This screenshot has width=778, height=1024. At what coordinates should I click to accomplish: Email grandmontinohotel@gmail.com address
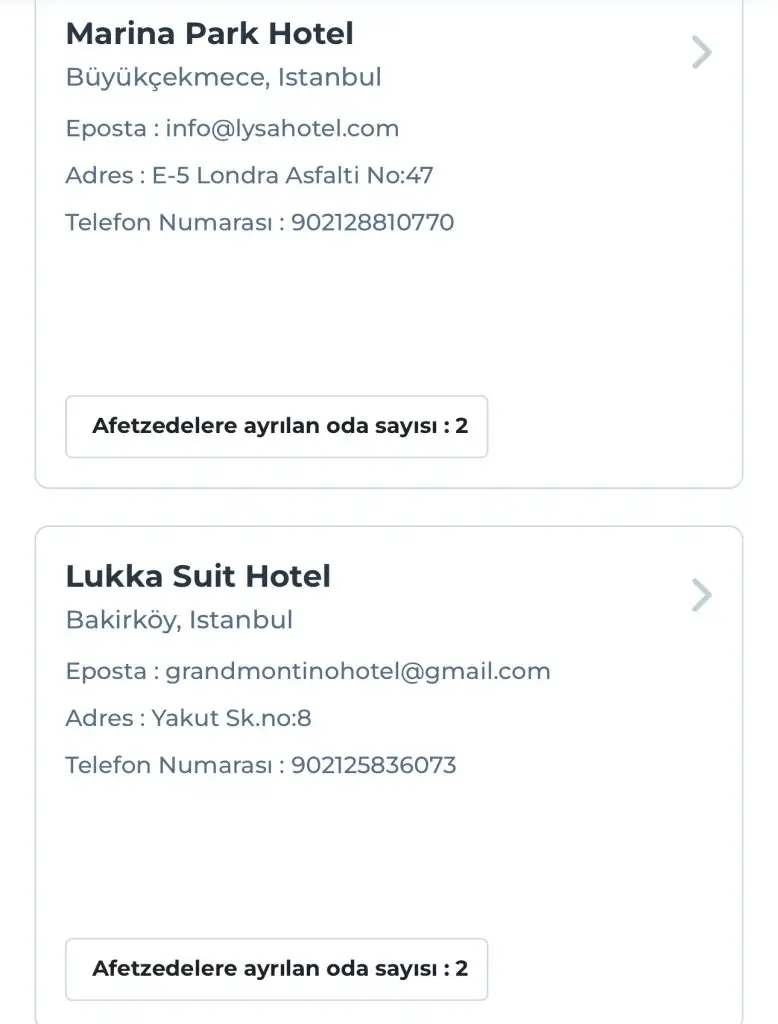point(358,671)
